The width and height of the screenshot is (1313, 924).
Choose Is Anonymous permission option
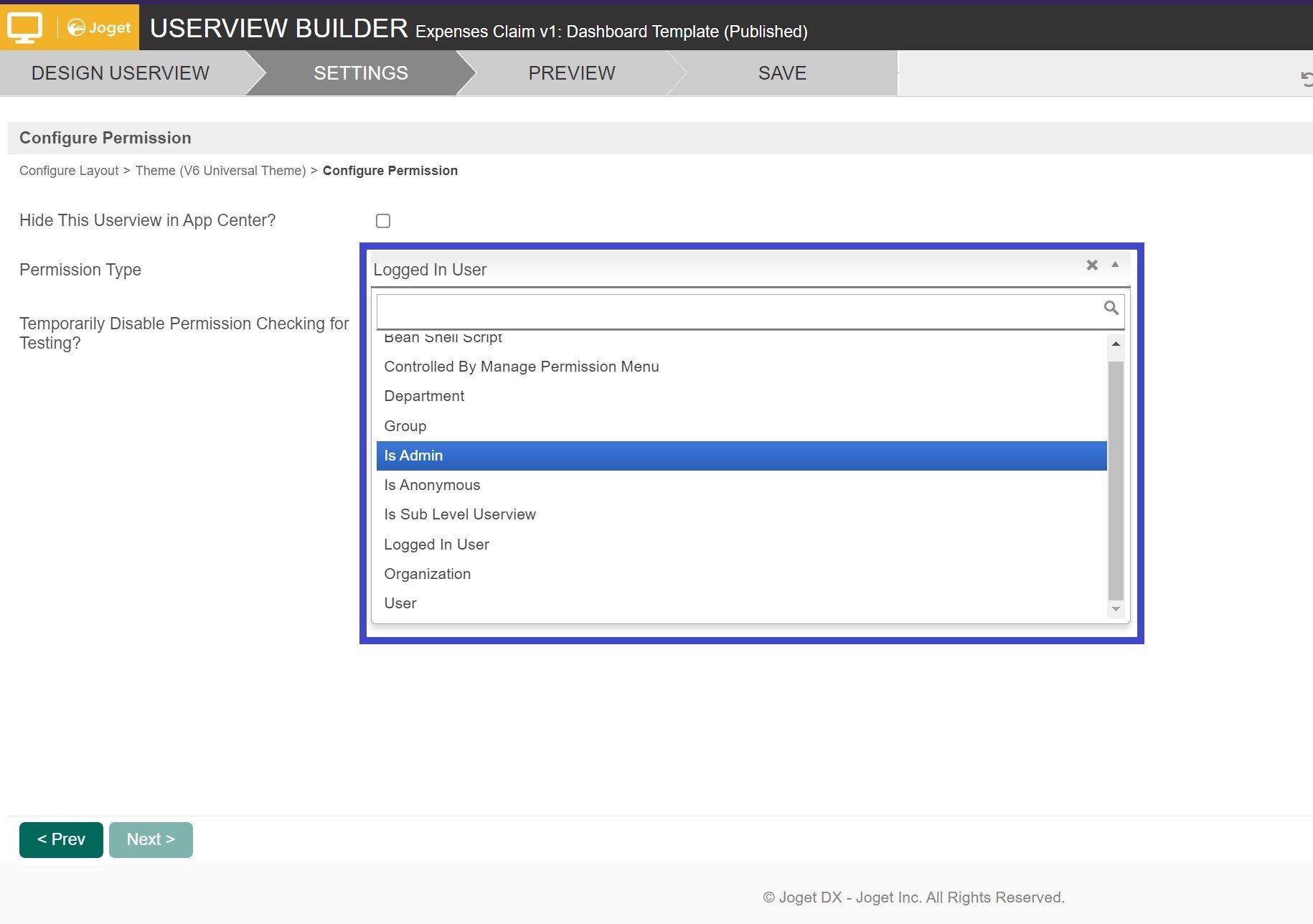coord(432,485)
